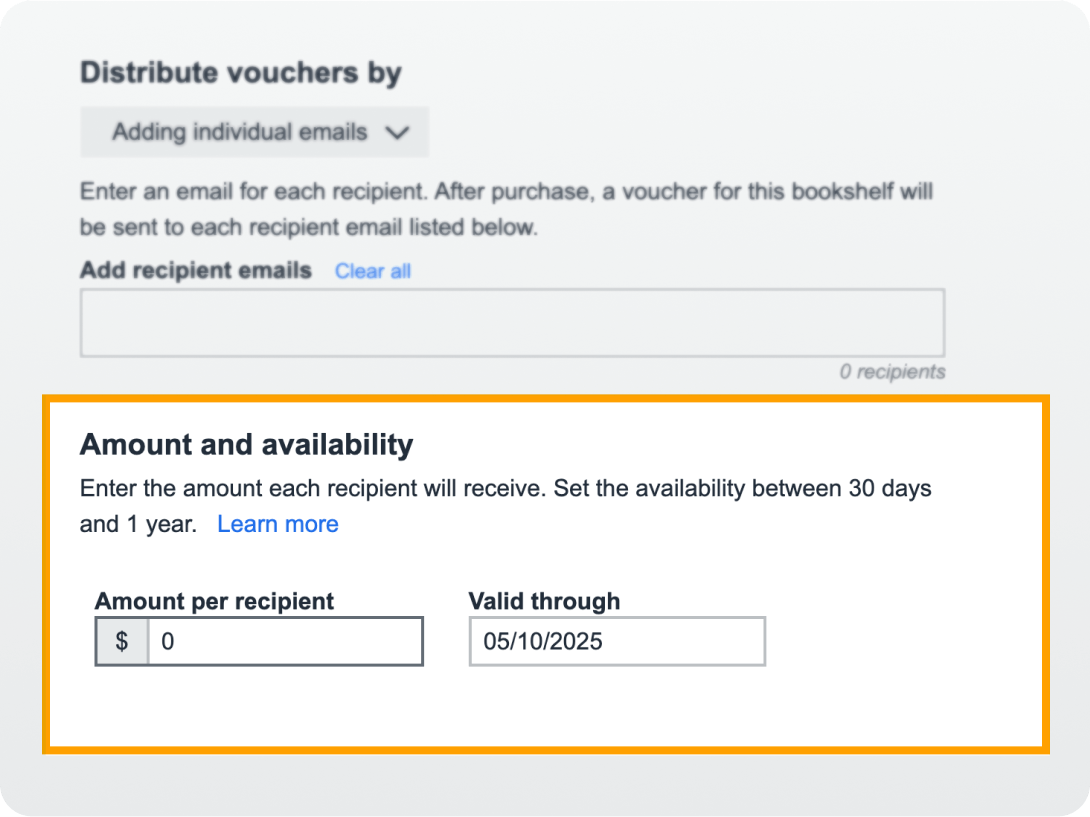The height and width of the screenshot is (817, 1090).
Task: Click the "Clear all" link
Action: tap(372, 271)
